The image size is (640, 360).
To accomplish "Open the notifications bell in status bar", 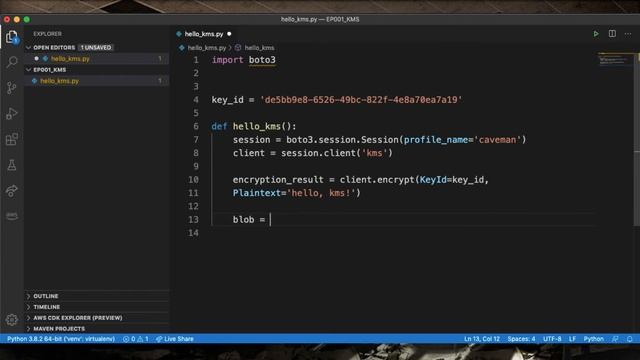I will (x=630, y=339).
